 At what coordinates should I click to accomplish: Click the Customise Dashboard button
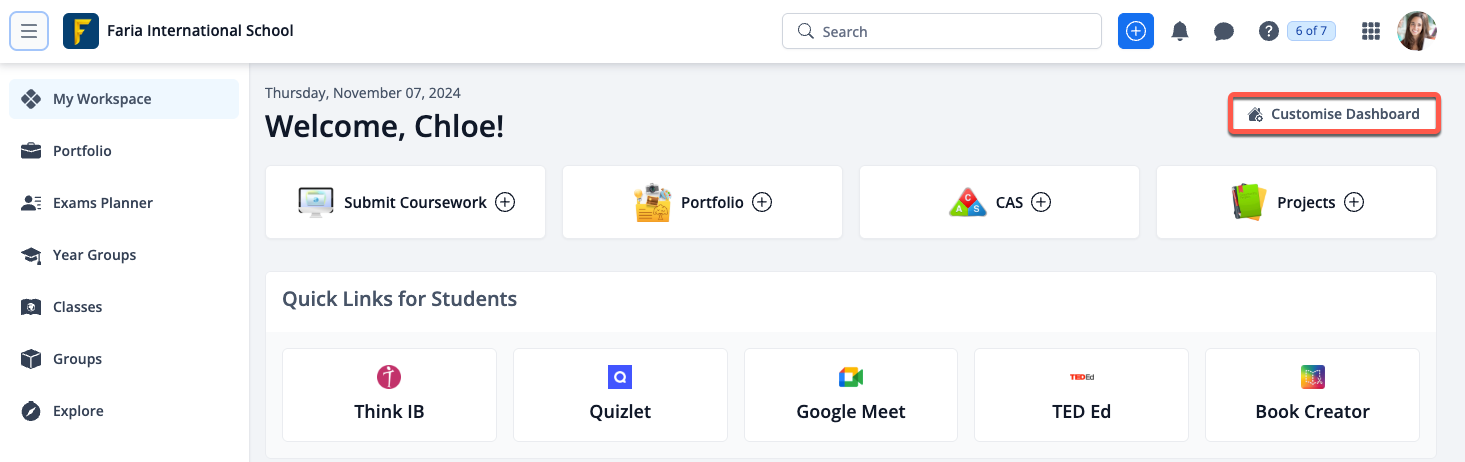(1334, 114)
